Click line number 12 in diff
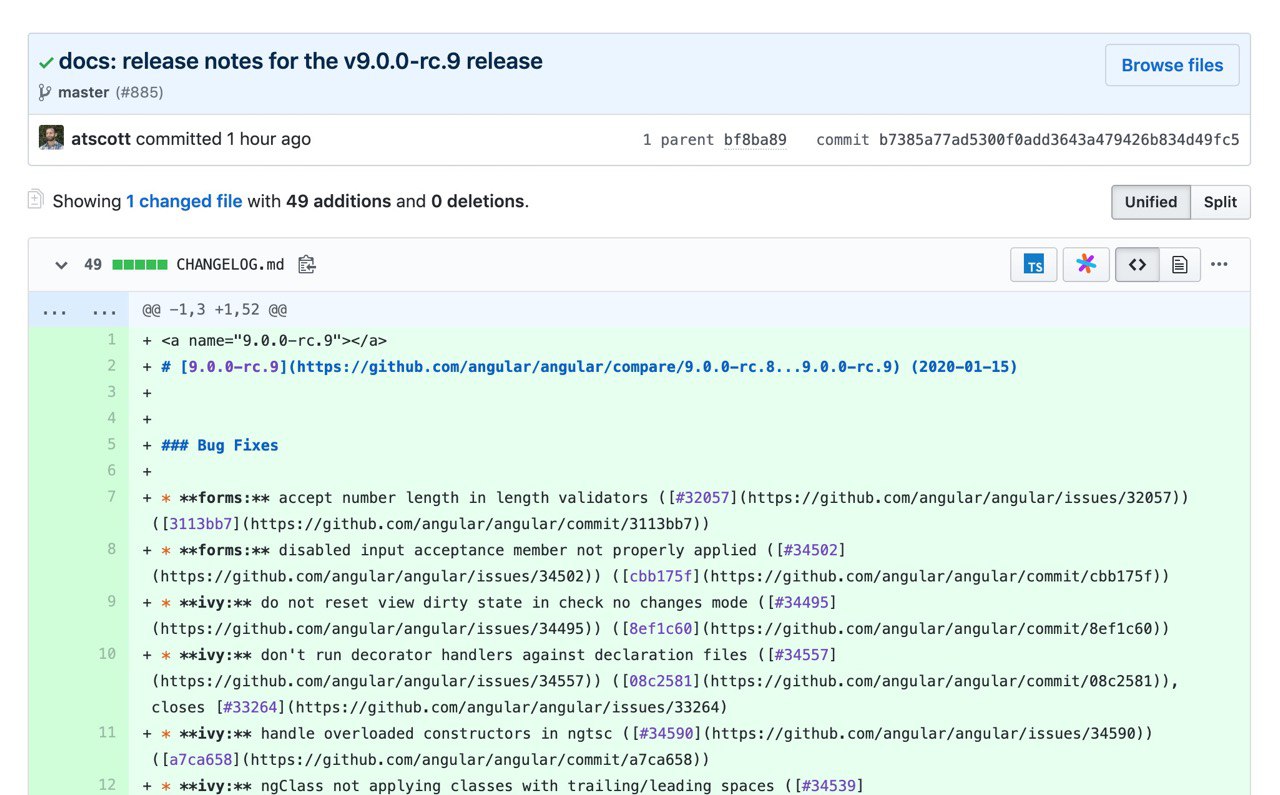1280x795 pixels. pos(107,785)
